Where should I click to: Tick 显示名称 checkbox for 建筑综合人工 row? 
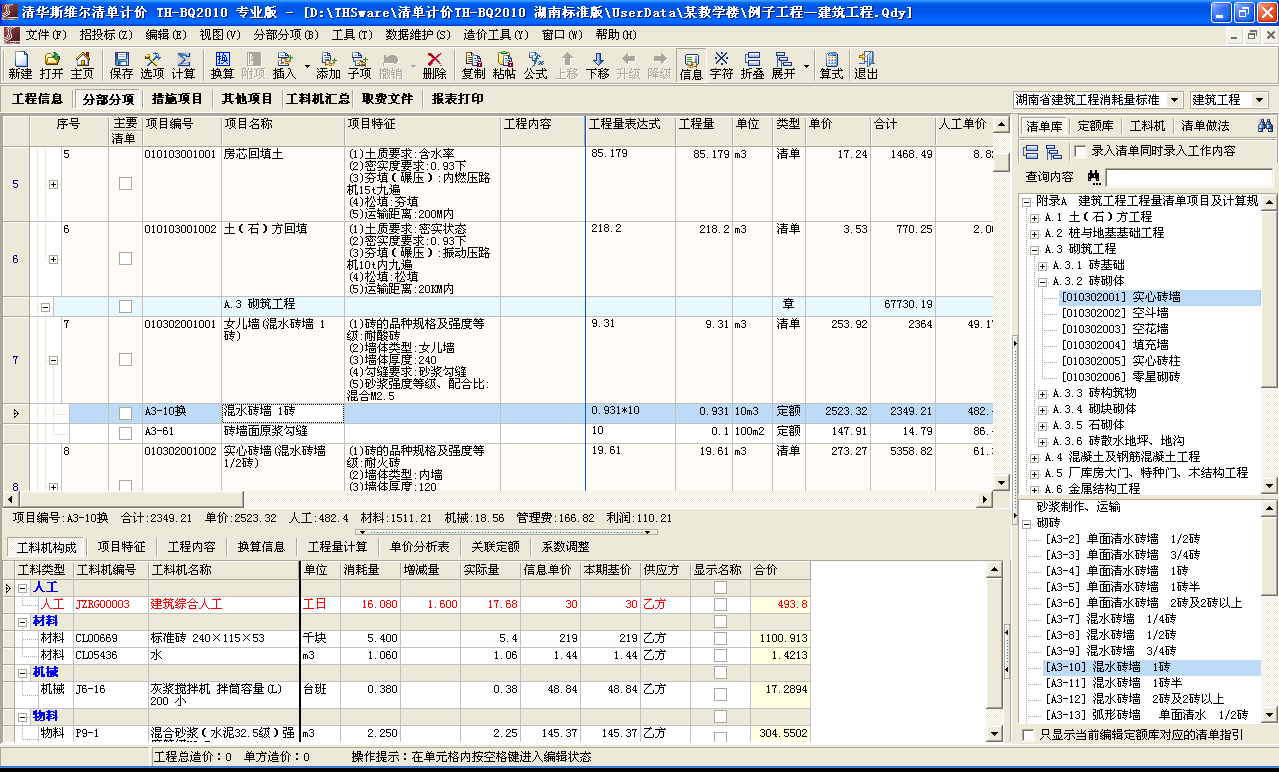coord(720,604)
